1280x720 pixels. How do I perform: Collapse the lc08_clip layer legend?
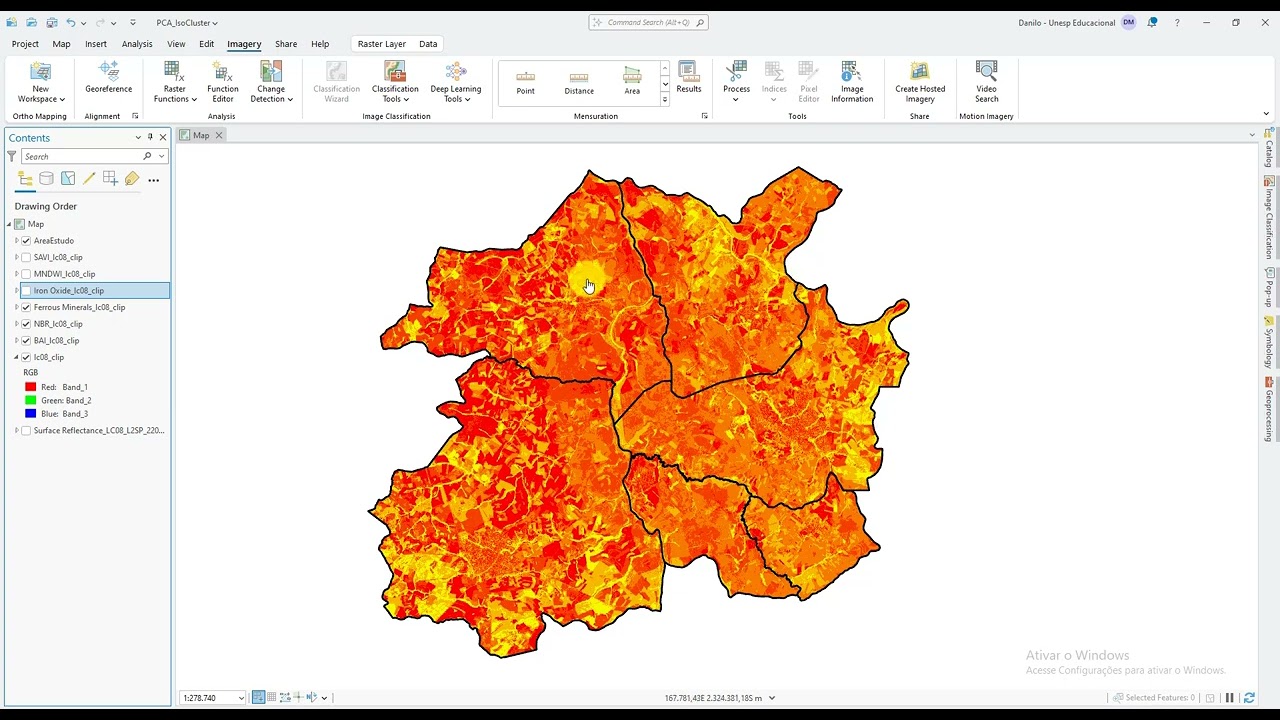coord(16,357)
